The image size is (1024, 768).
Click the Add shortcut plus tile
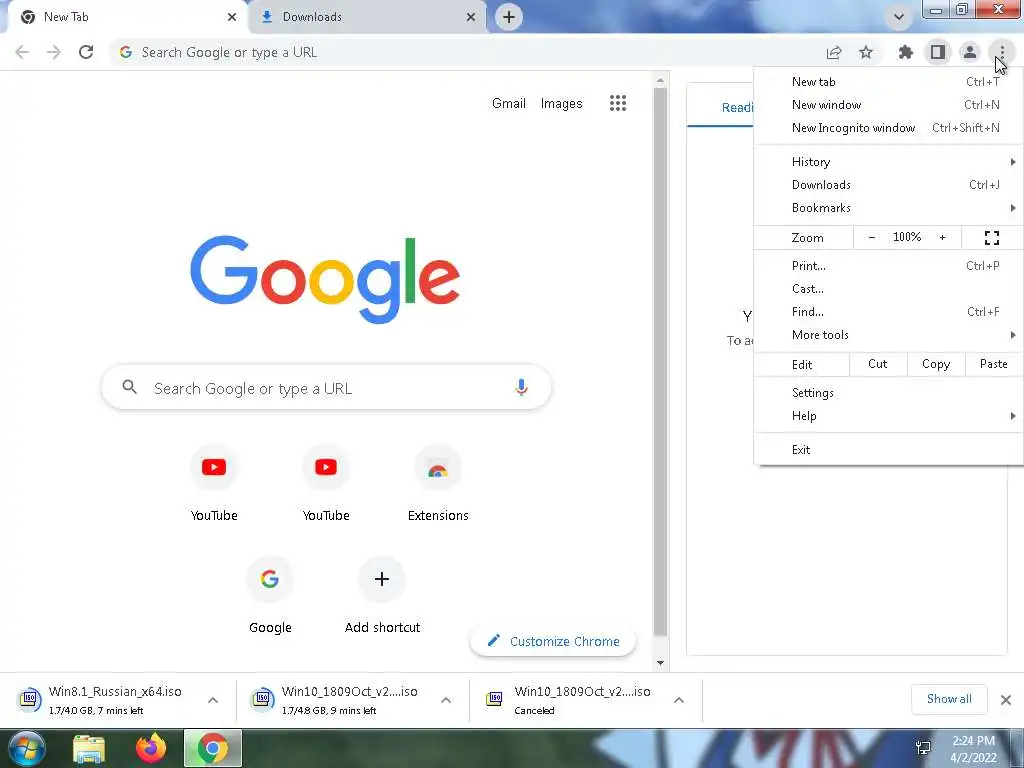tap(382, 594)
